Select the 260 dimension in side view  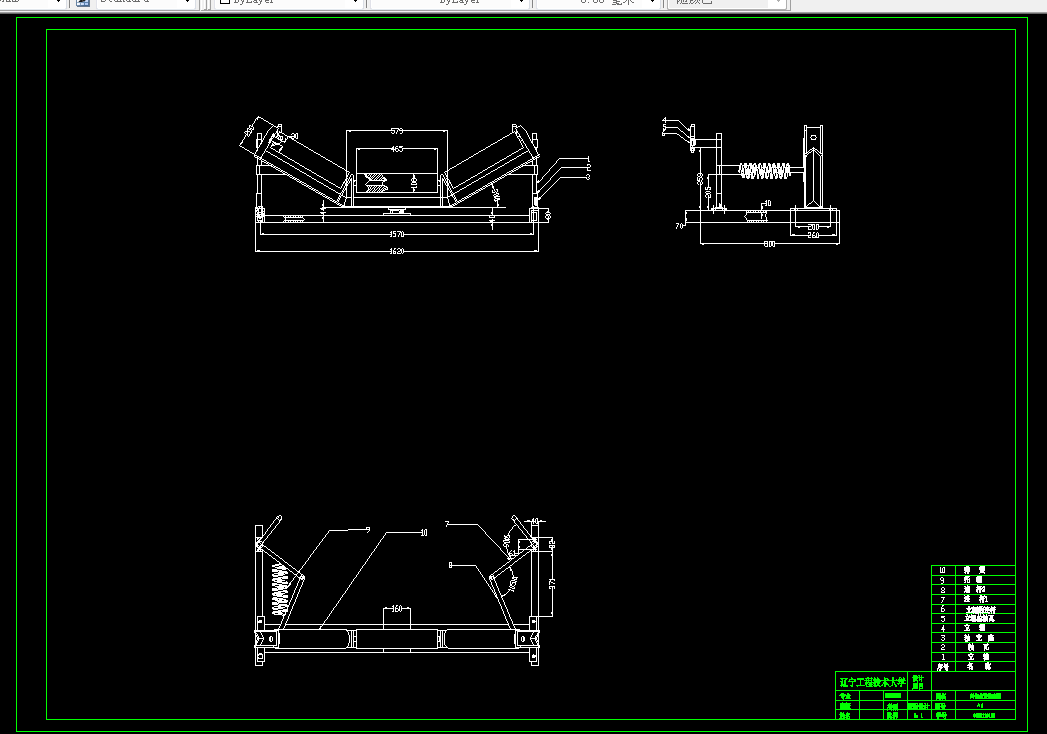pos(813,236)
